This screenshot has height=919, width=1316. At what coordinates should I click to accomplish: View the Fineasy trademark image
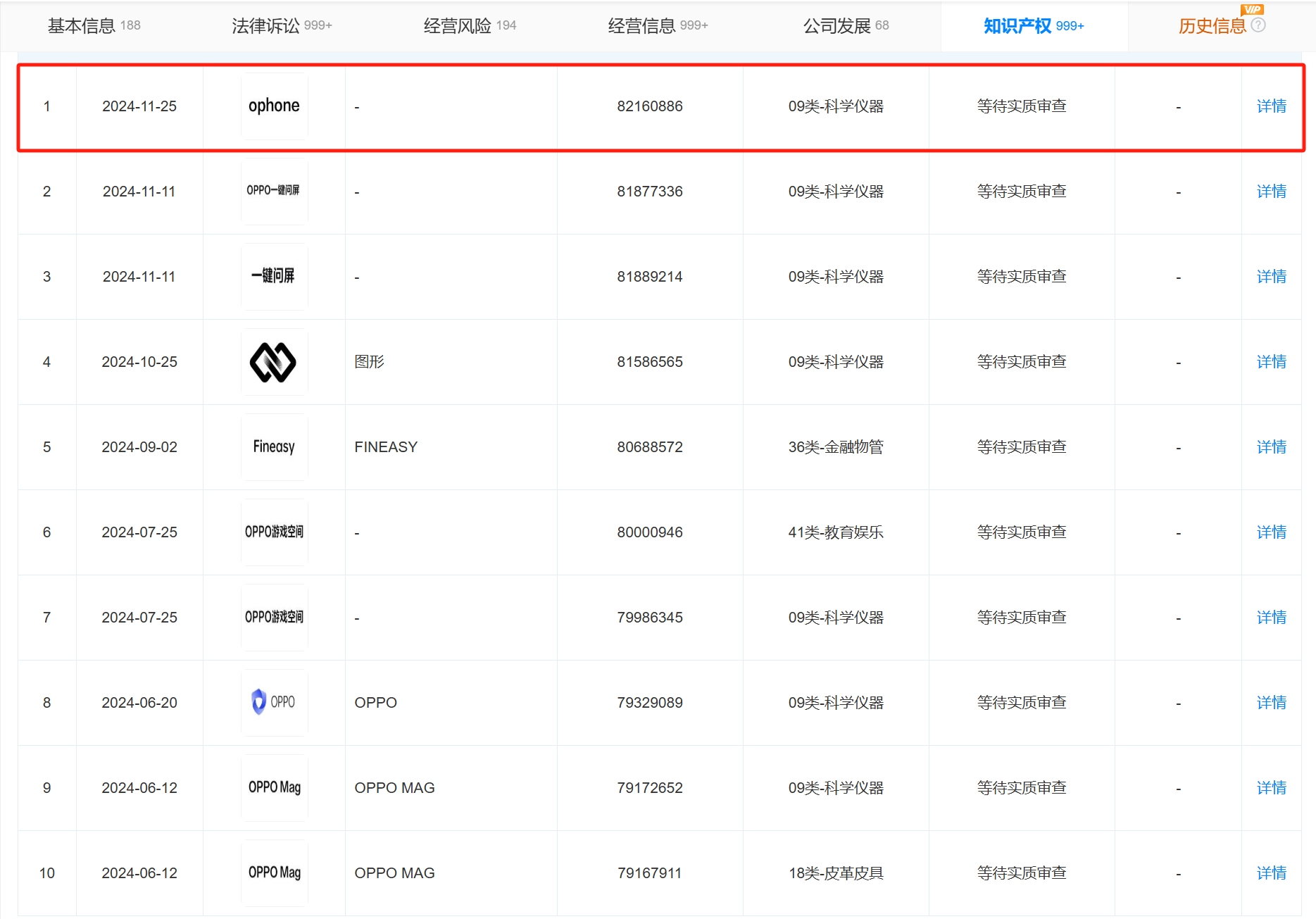(x=274, y=447)
